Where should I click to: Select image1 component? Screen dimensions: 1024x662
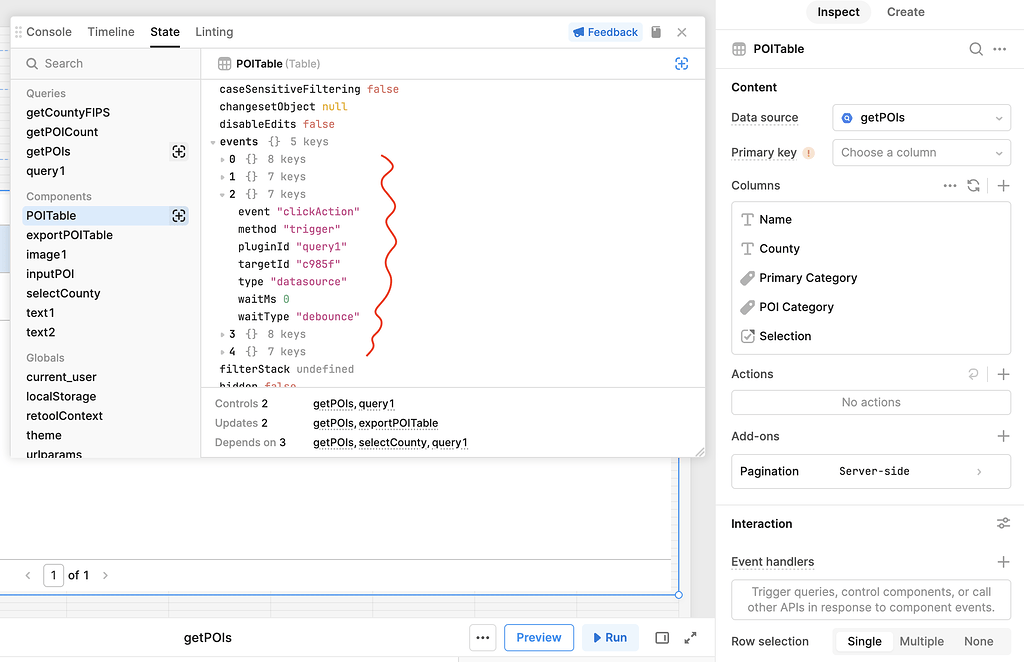[46, 255]
